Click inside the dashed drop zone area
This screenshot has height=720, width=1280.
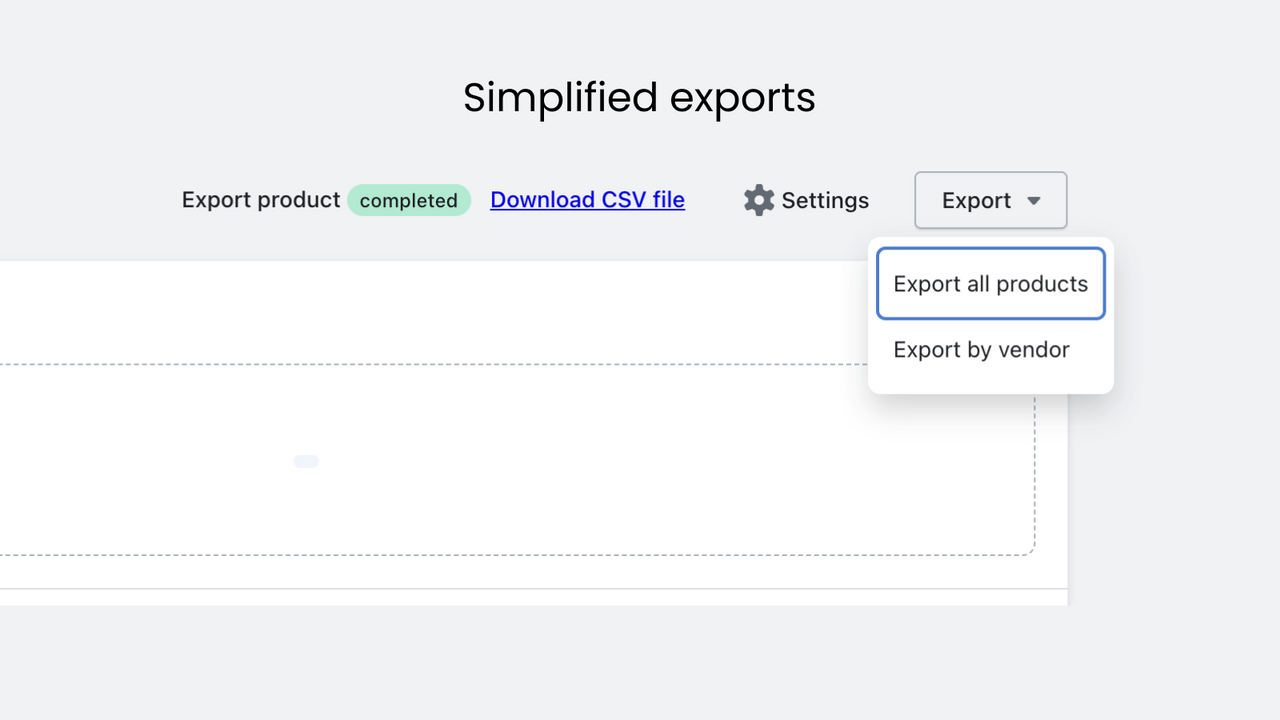pos(500,459)
